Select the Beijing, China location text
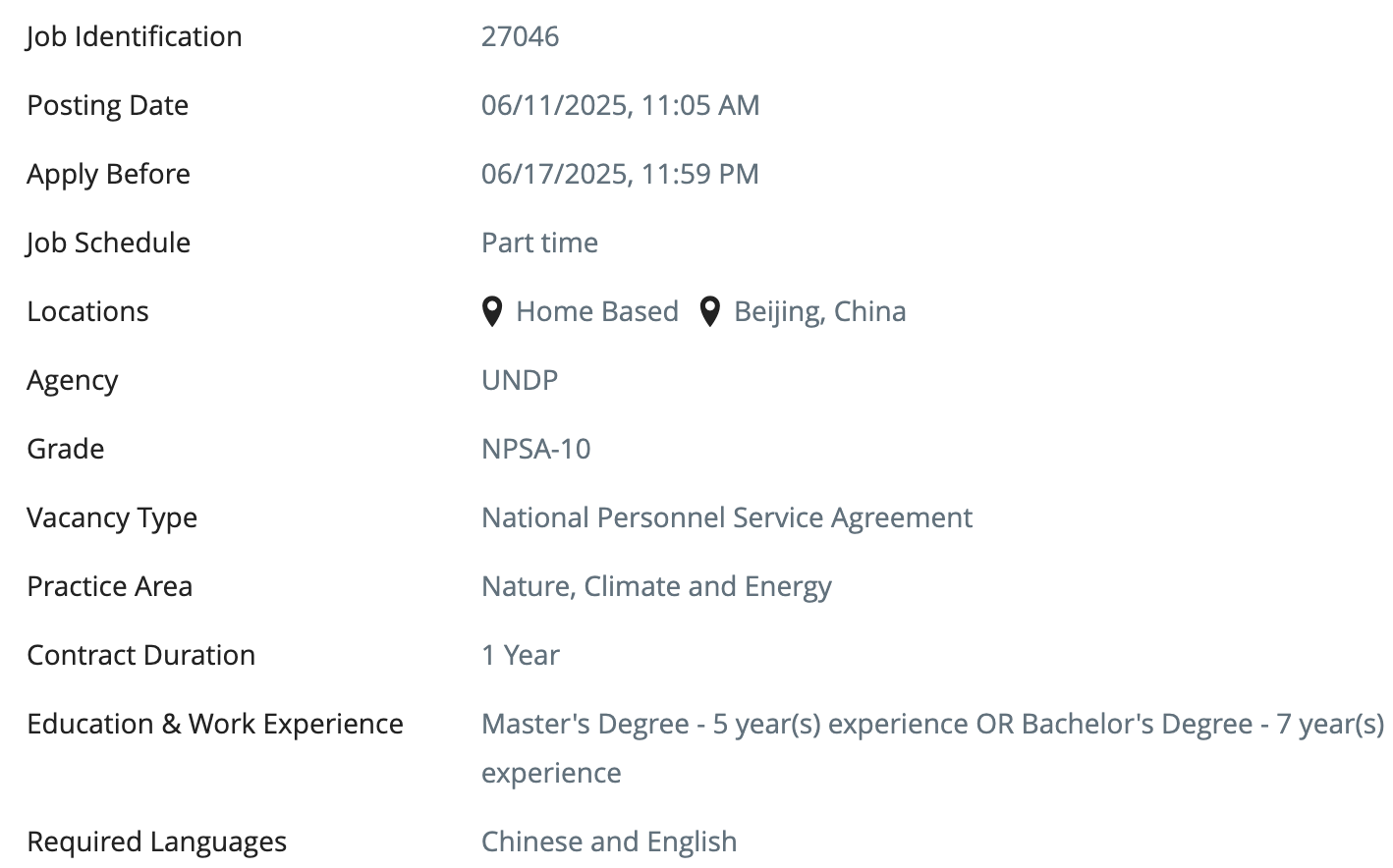This screenshot has height=868, width=1393. pyautogui.click(x=820, y=311)
